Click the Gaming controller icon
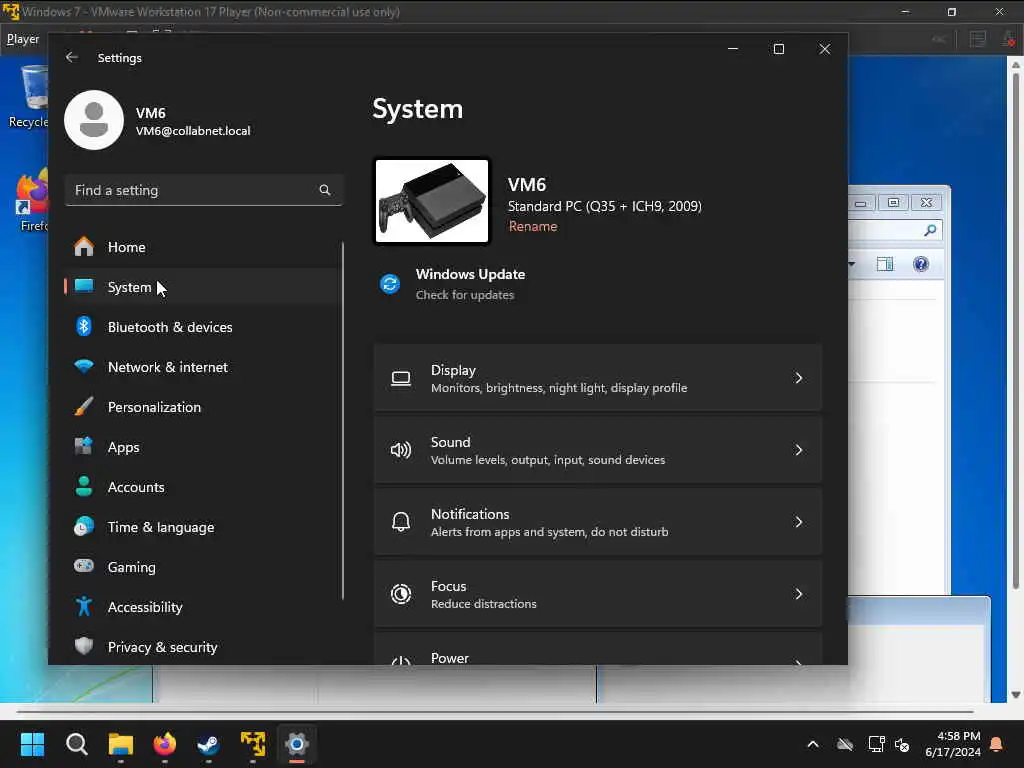The image size is (1024, 768). (84, 566)
